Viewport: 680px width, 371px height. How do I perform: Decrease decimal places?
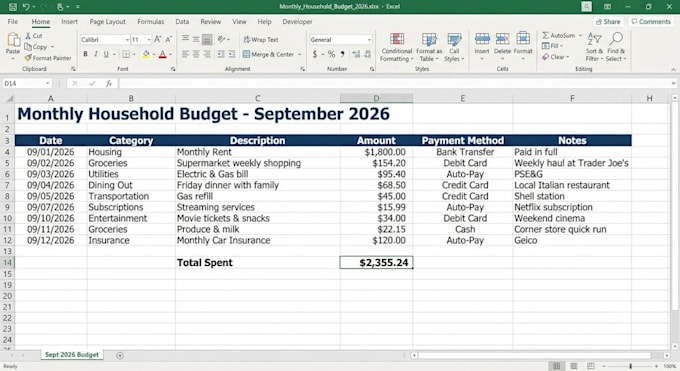[367, 54]
